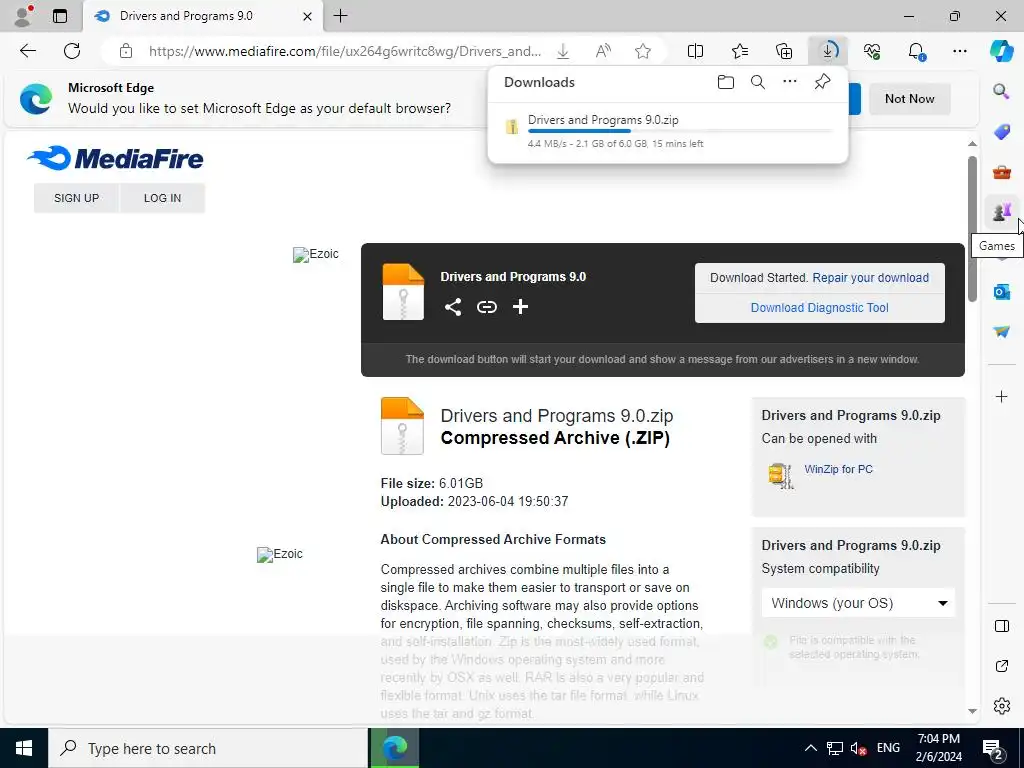Viewport: 1024px width, 768px height.
Task: Click Microsoft Edge taskbar icon
Action: tap(394, 748)
